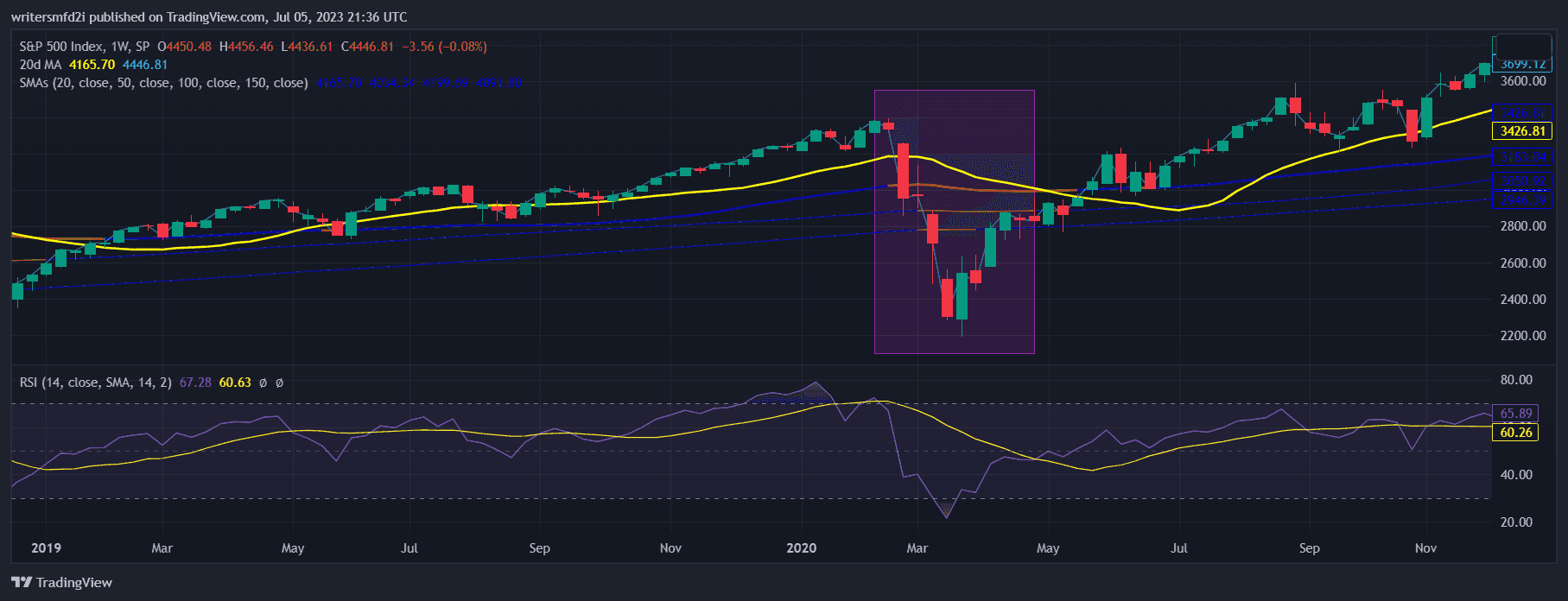Screen dimensions: 1568x601
Task: Click the Sep label in 2020 section
Action: pyautogui.click(x=1309, y=548)
